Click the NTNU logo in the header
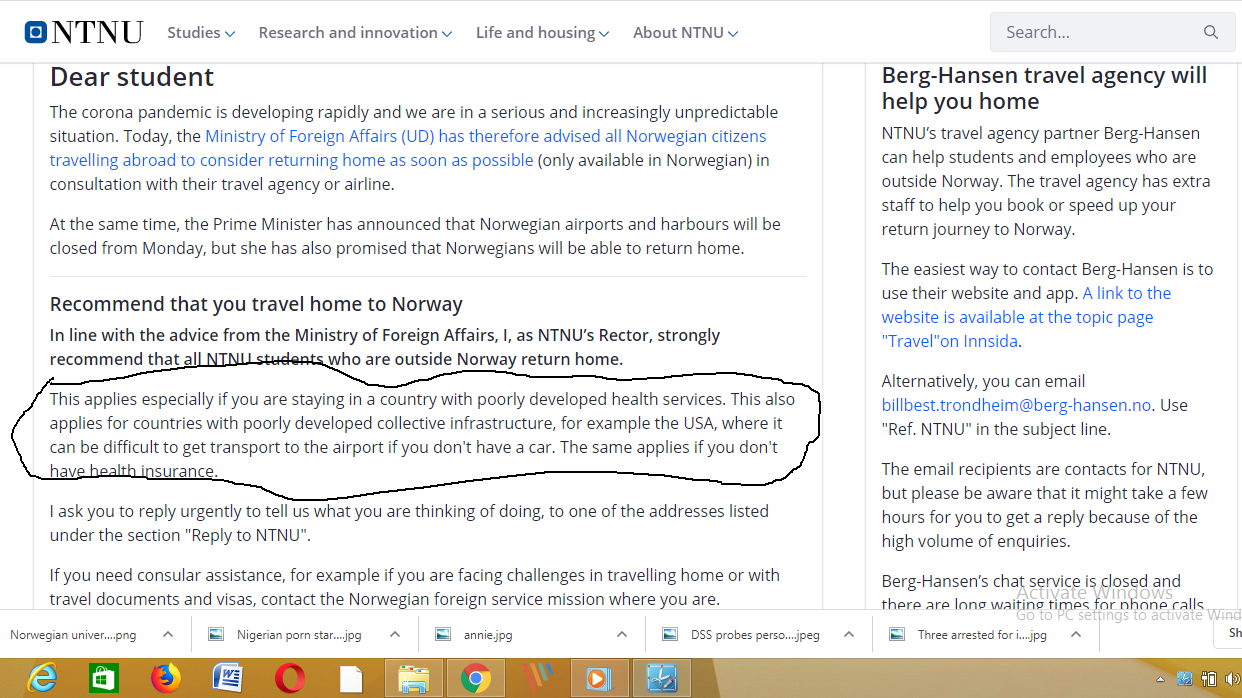 coord(84,33)
